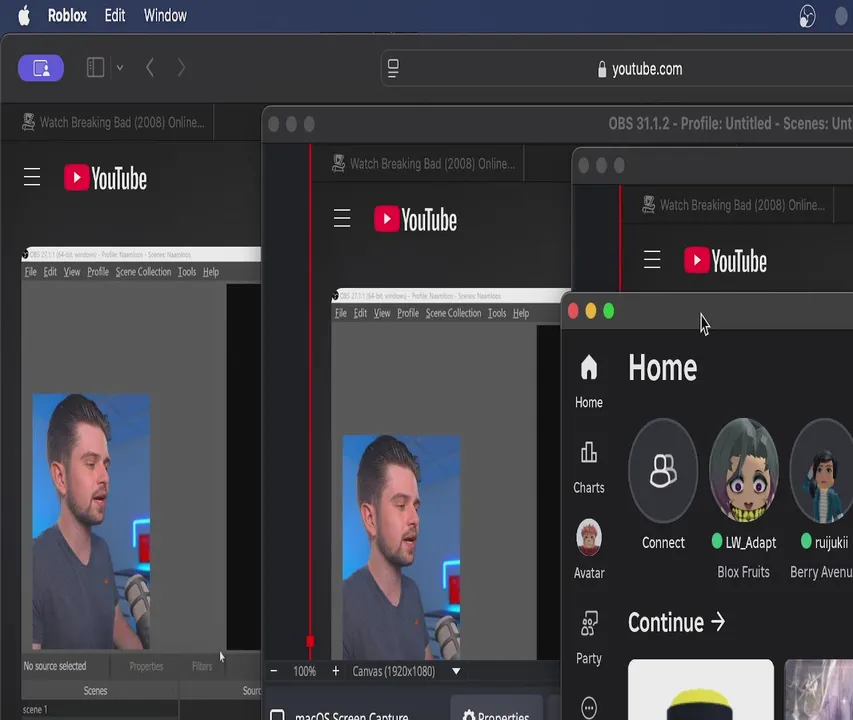Open the More (three dots) Roblox sidebar item
Viewport: 853px width, 720px height.
[589, 707]
